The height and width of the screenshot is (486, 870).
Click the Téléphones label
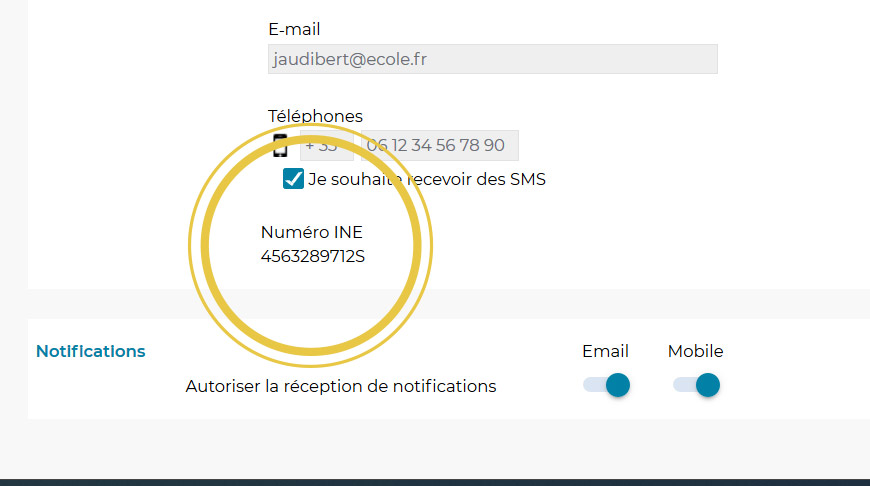(x=315, y=116)
